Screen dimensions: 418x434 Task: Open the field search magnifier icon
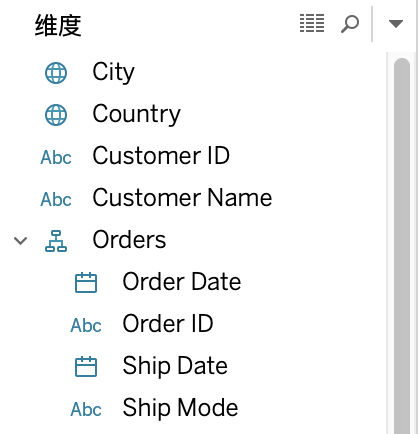(x=350, y=24)
